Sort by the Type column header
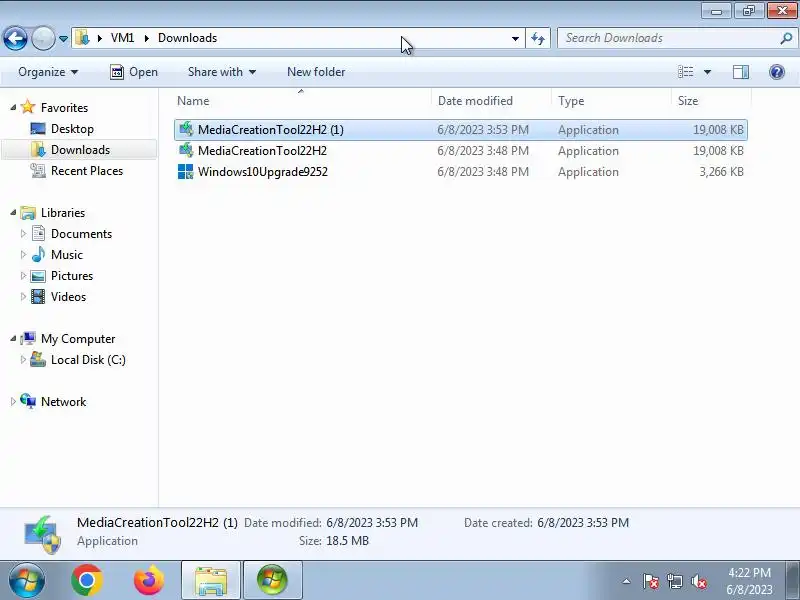Image resolution: width=800 pixels, height=600 pixels. click(x=611, y=101)
